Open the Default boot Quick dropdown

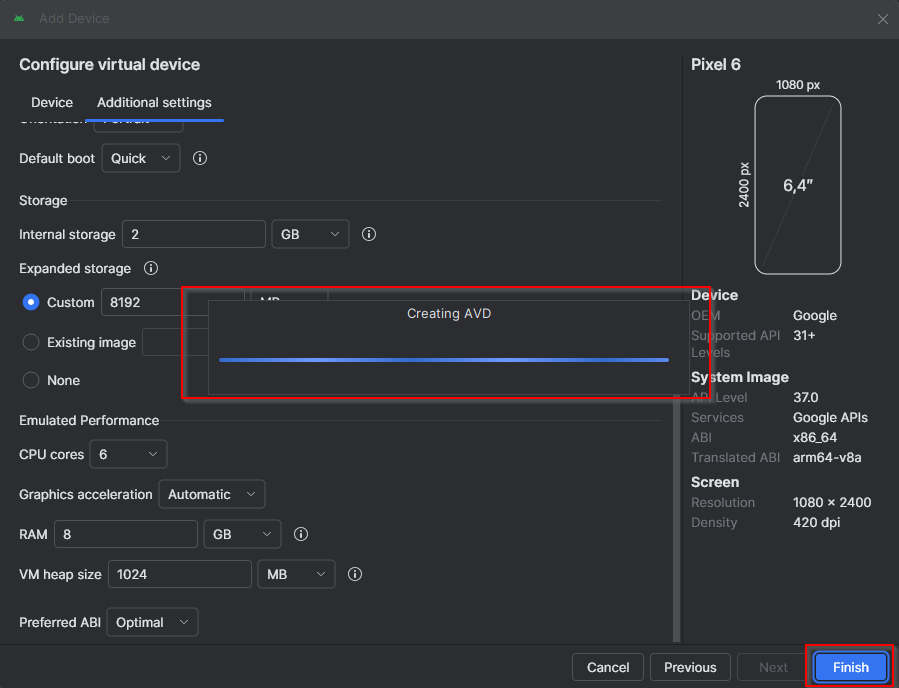pyautogui.click(x=141, y=158)
